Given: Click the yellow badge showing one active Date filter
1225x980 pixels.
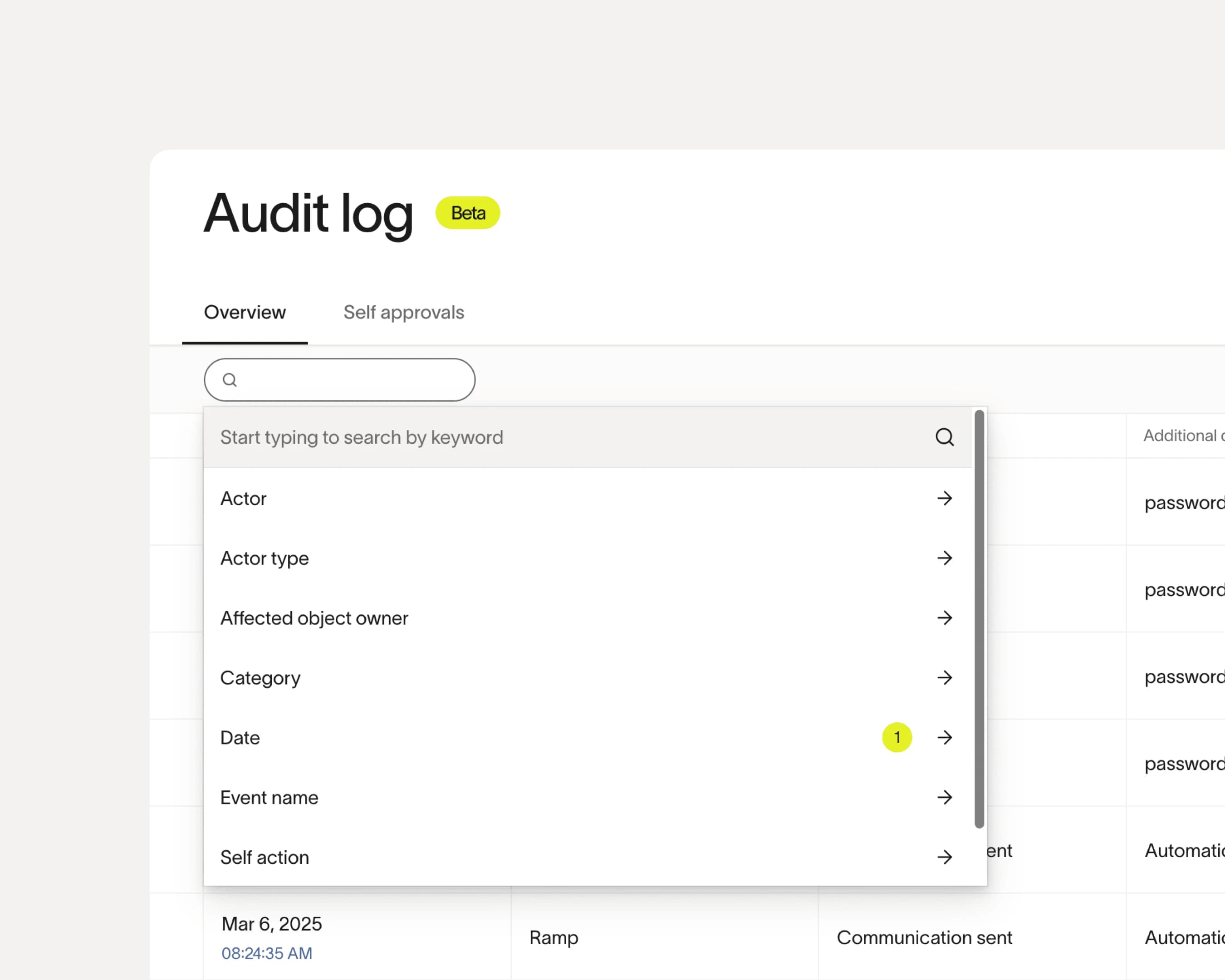Looking at the screenshot, I should point(897,737).
